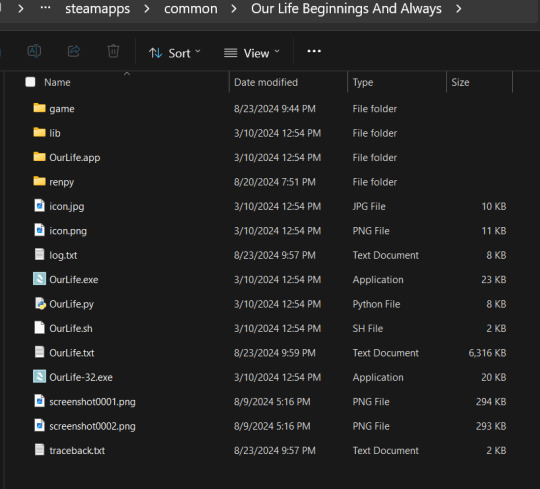Select the OurLife.sh file icon
540x489 pixels.
40,328
